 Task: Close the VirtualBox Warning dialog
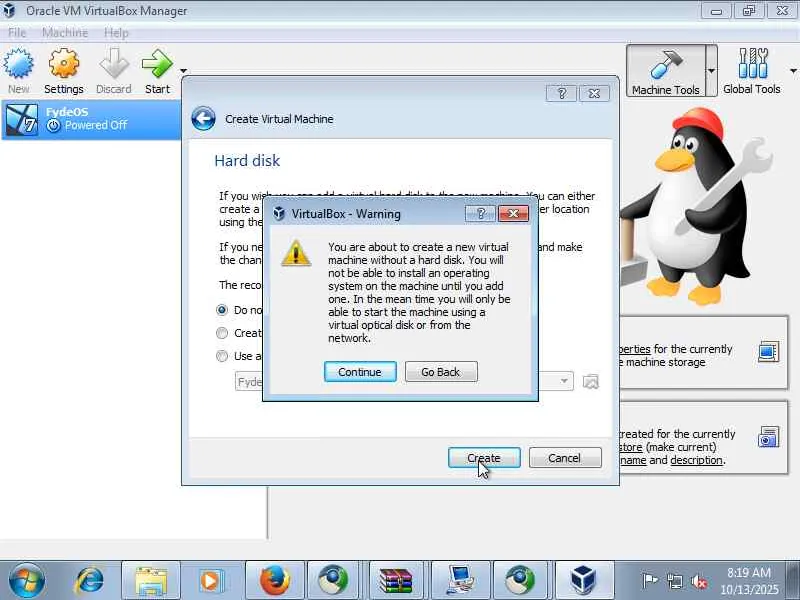click(x=513, y=213)
